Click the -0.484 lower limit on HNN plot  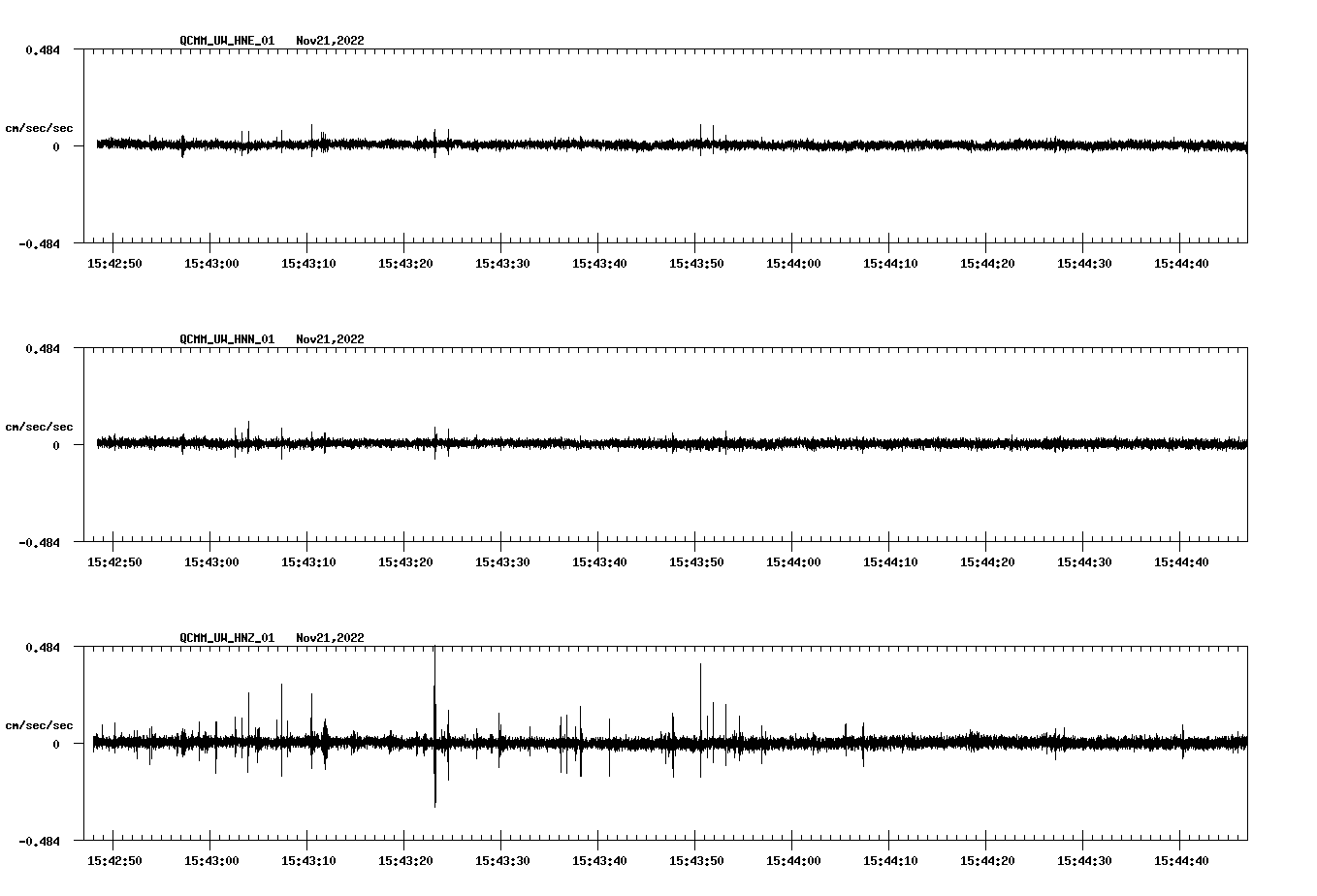[39, 542]
